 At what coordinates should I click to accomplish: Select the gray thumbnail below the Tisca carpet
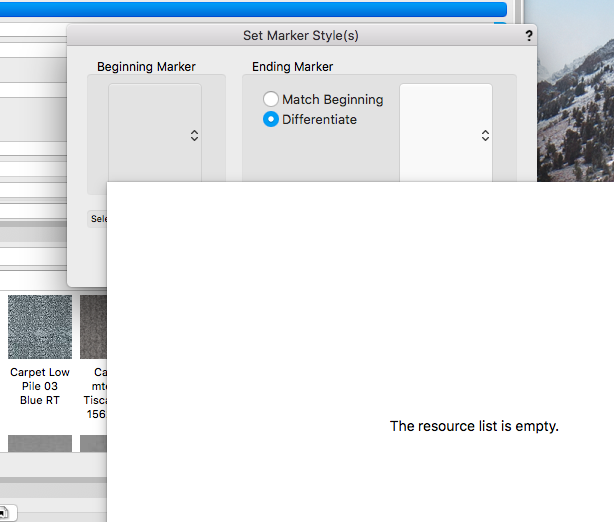click(x=93, y=444)
